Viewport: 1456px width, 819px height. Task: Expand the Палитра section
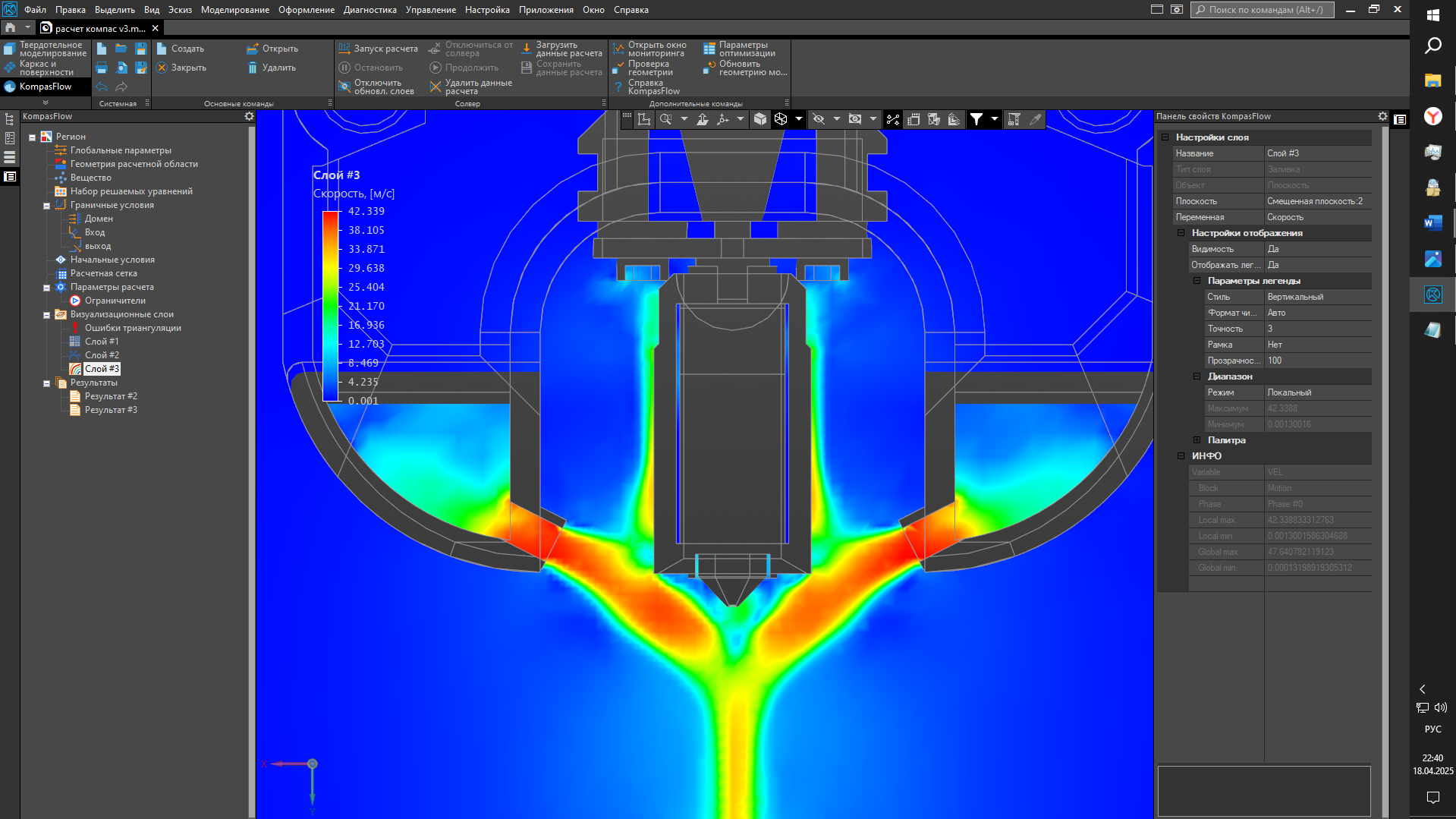point(1197,440)
